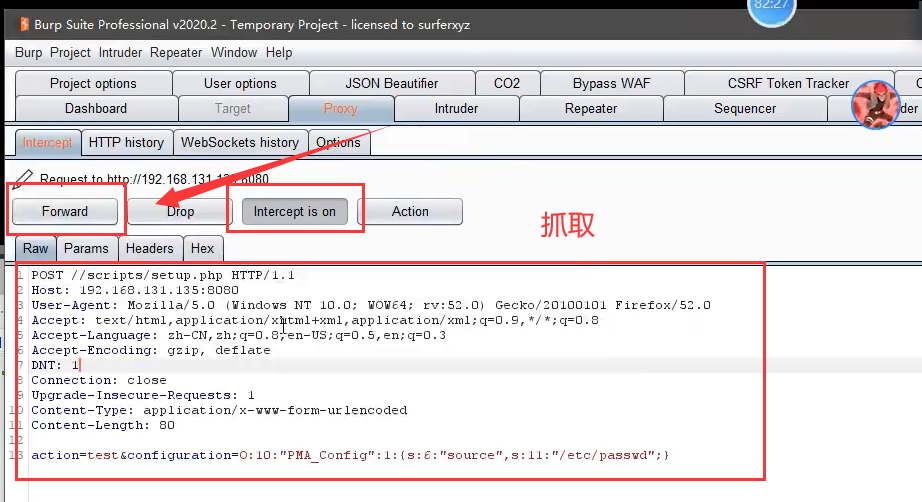
Task: Open the Intruder menu in menu bar
Action: [120, 53]
